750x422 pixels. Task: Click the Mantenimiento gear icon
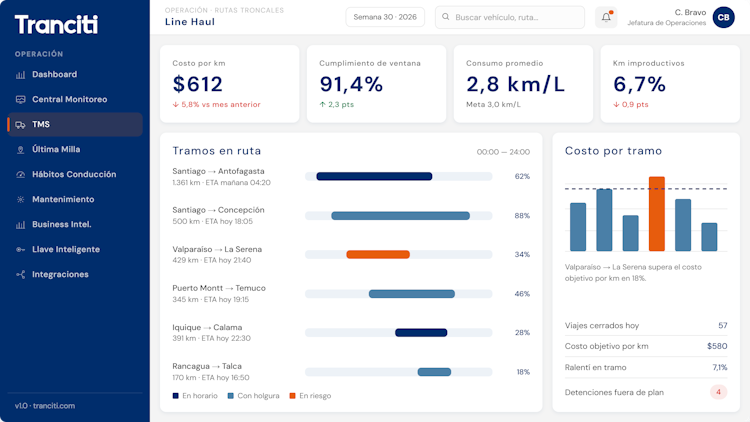coord(21,200)
